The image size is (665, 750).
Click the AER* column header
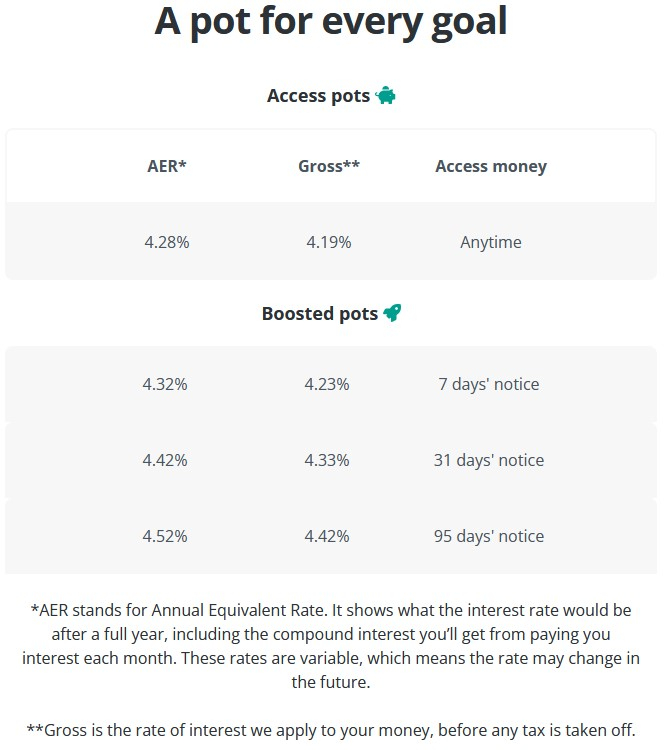[166, 166]
